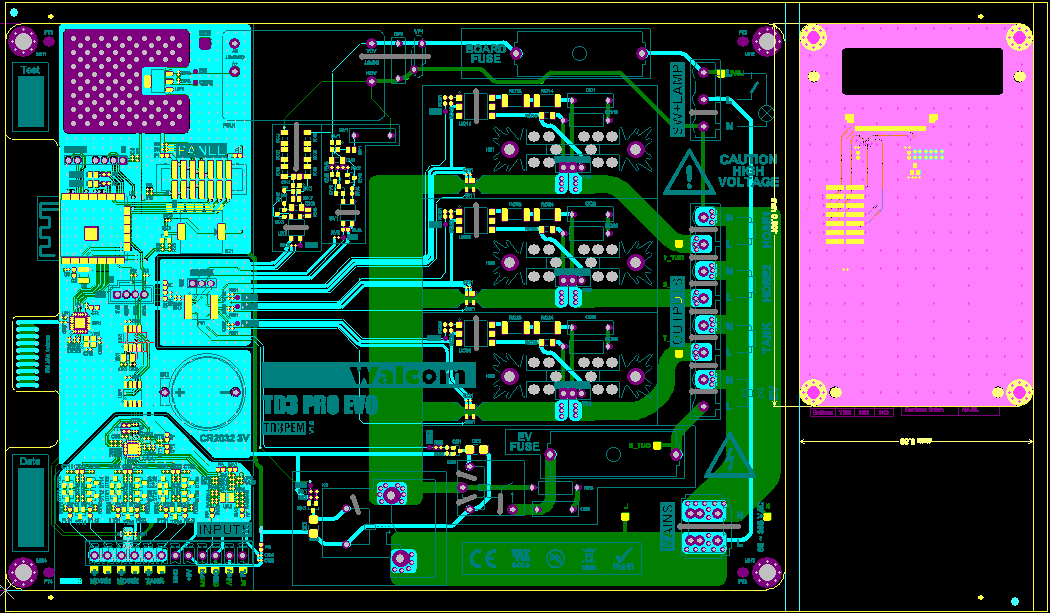Viewport: 1050px width, 613px height.
Task: Click the SW+LAMP connector label
Action: tap(678, 100)
